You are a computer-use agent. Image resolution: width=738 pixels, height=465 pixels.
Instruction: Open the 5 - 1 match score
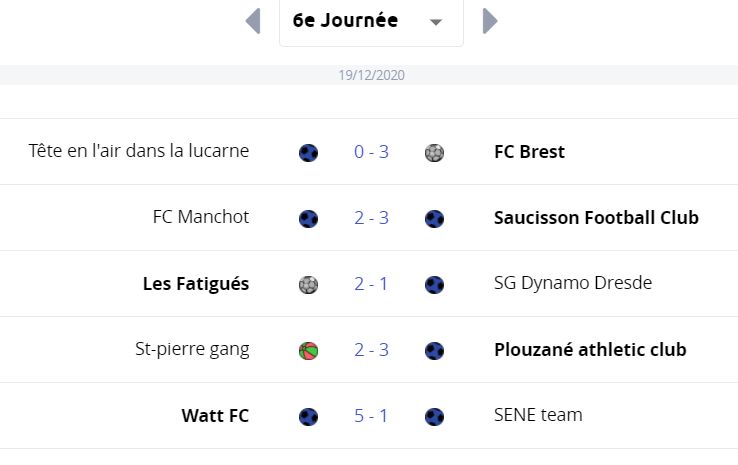click(x=371, y=416)
